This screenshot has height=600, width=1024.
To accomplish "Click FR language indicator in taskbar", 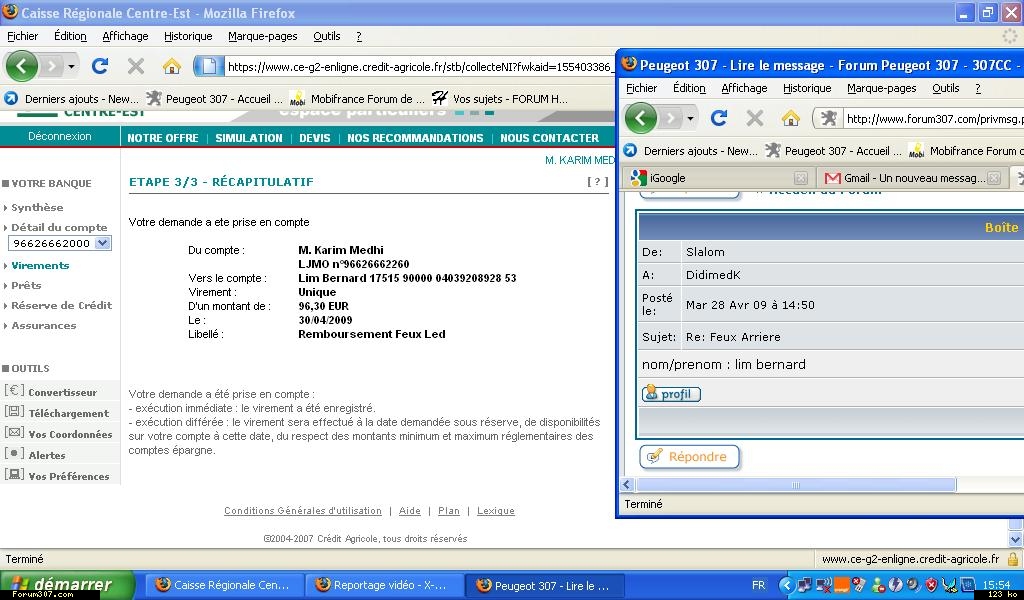I will click(x=758, y=586).
